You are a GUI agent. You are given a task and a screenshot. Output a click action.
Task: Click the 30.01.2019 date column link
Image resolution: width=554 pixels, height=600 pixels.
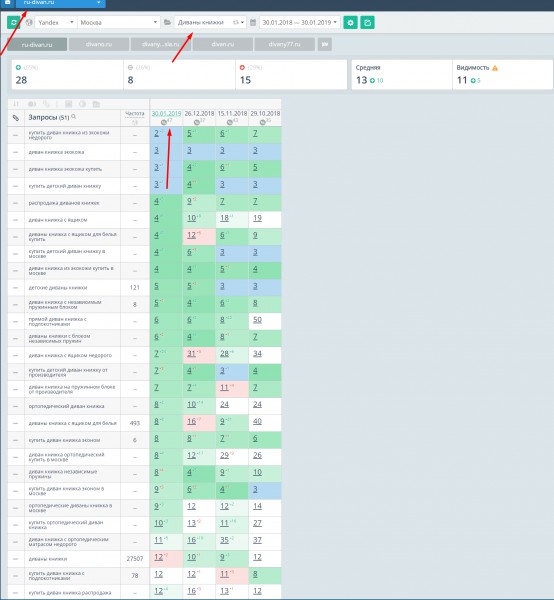click(166, 114)
